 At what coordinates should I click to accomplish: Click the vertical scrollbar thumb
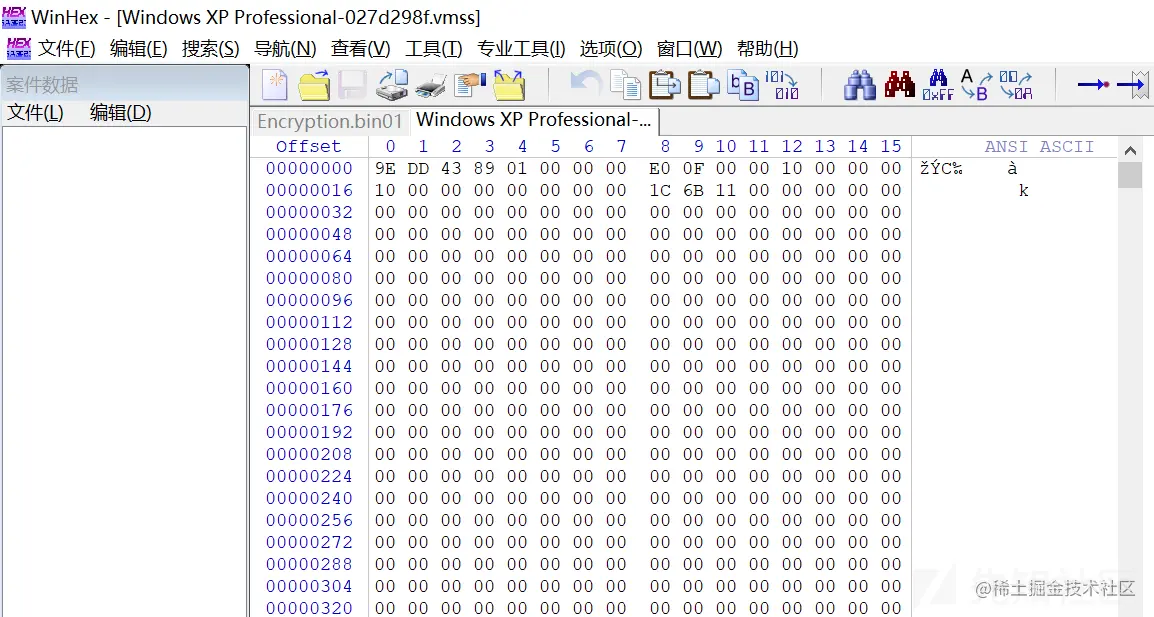[x=1130, y=175]
